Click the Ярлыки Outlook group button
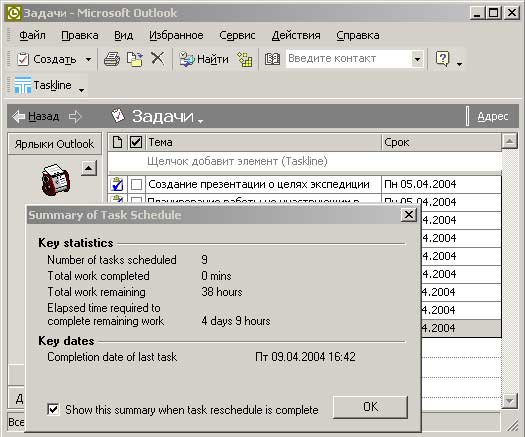Image resolution: width=525 pixels, height=437 pixels. pos(54,144)
